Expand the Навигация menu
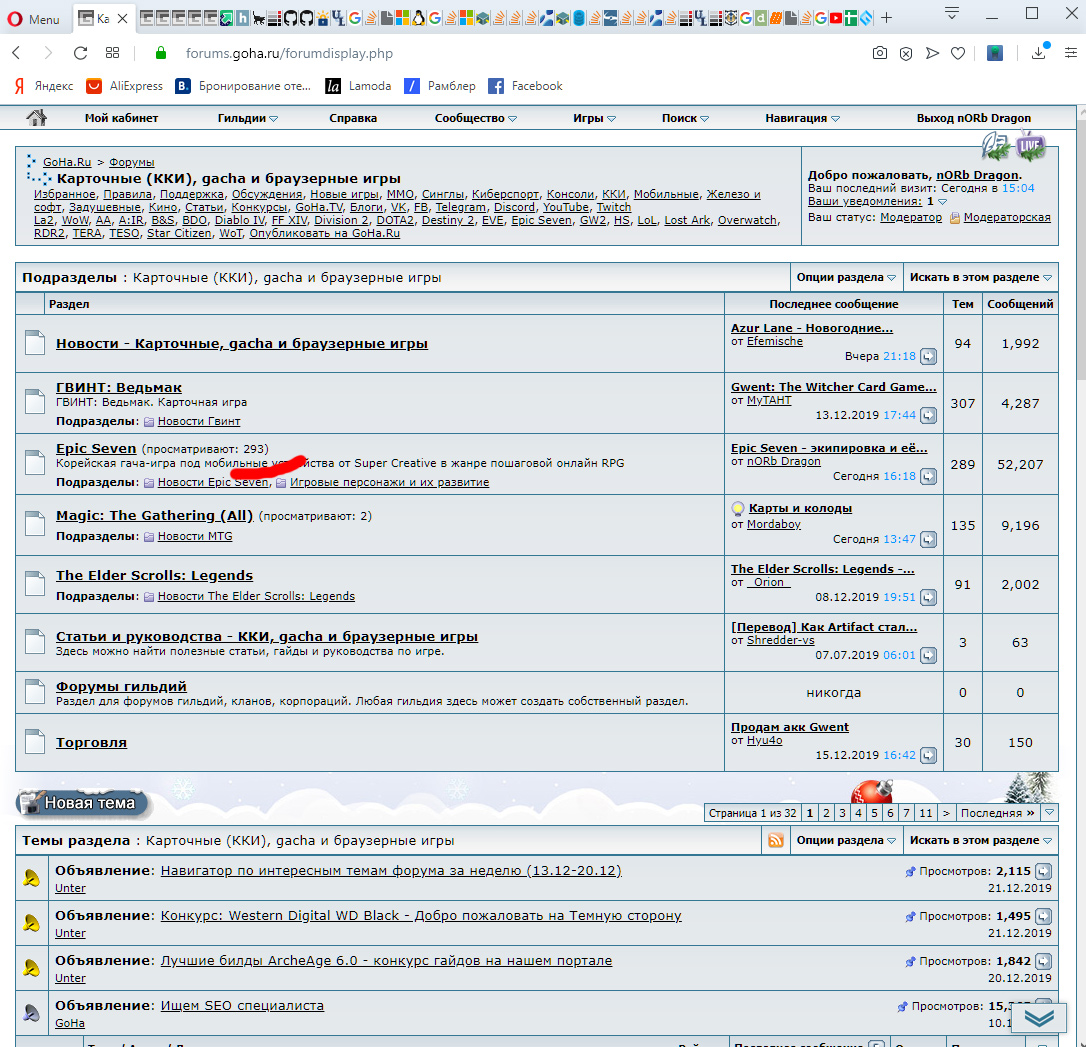Image resolution: width=1086 pixels, height=1047 pixels. tap(802, 118)
